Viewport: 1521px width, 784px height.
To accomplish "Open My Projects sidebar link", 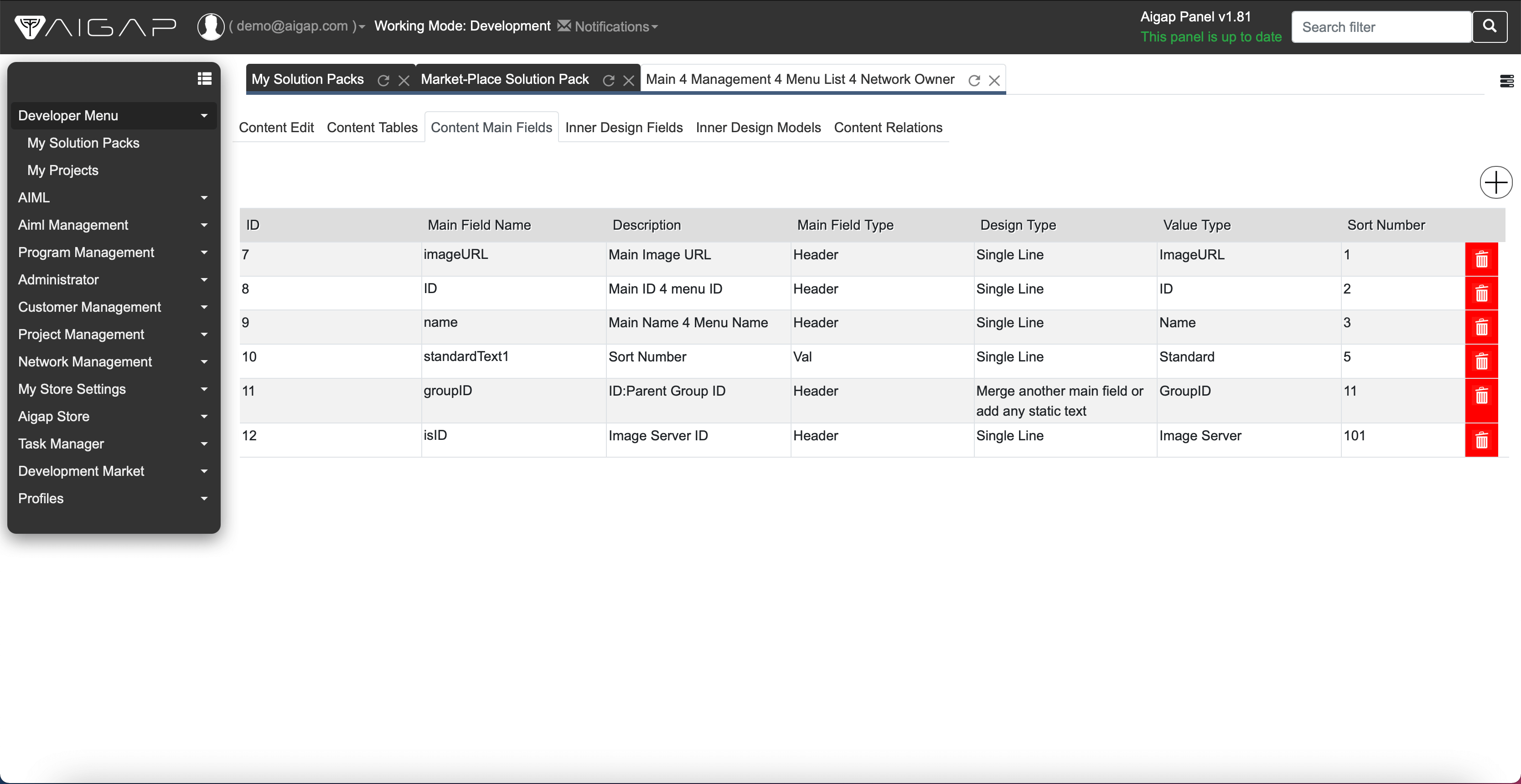I will pyautogui.click(x=62, y=170).
